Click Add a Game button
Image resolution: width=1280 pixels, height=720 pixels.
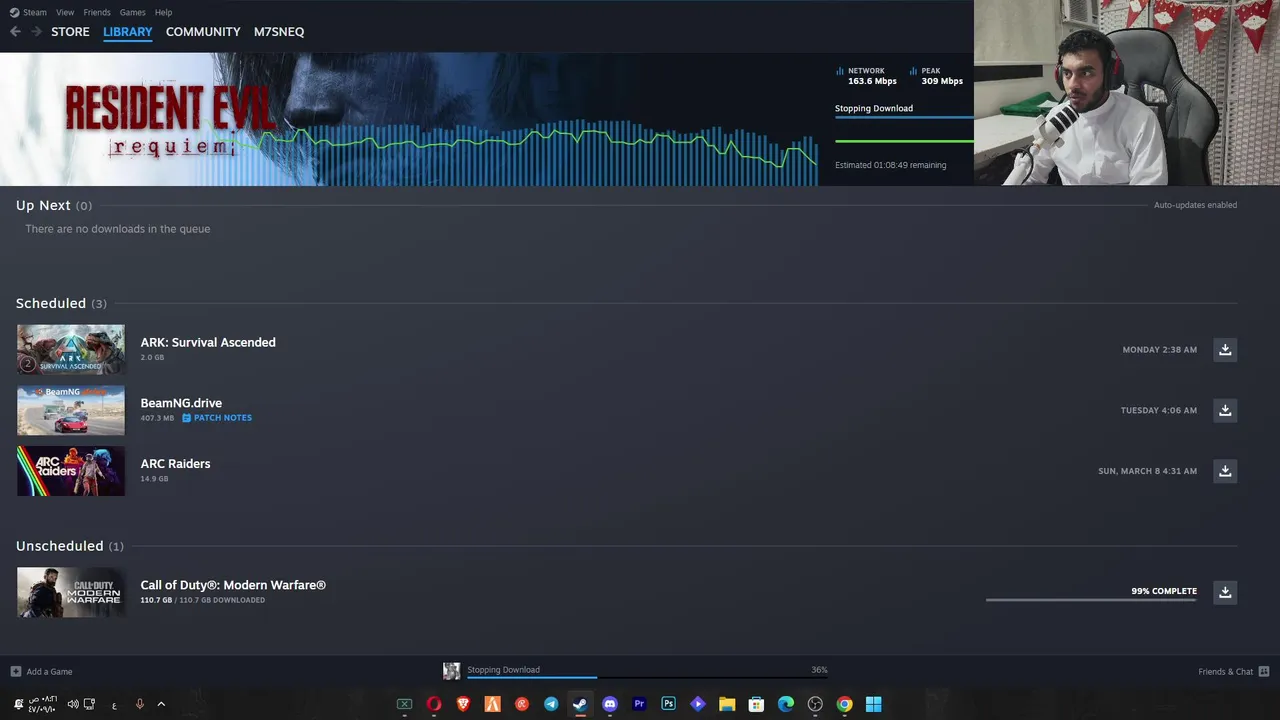[x=41, y=671]
